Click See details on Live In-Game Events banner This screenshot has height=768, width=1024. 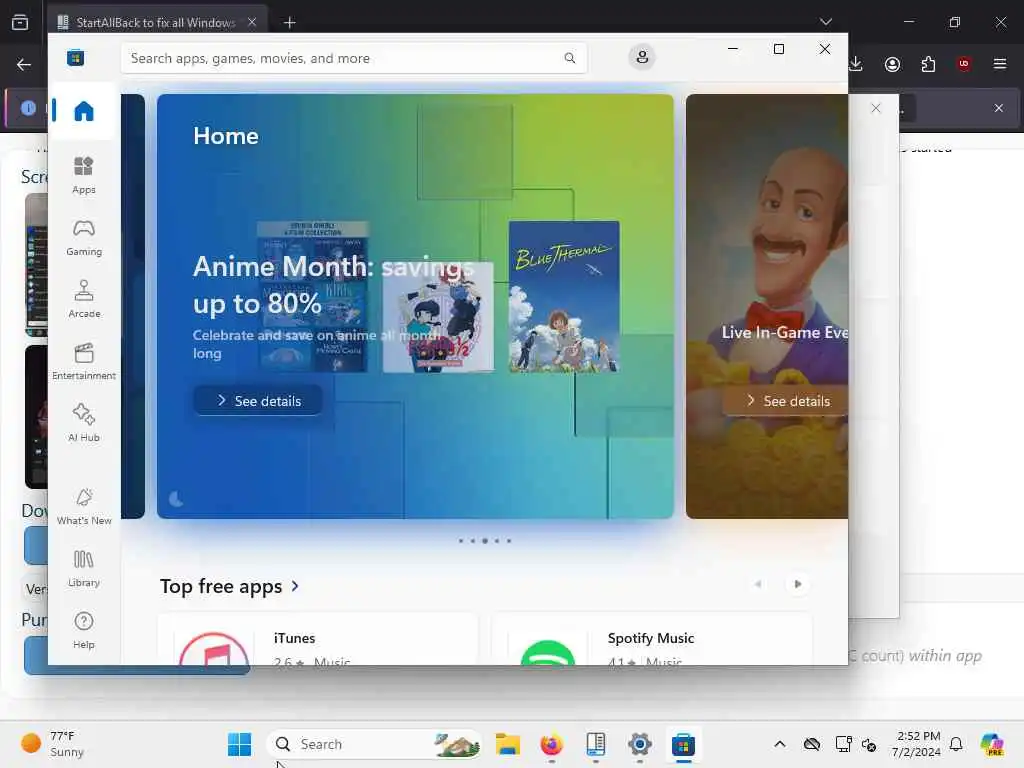(786, 400)
